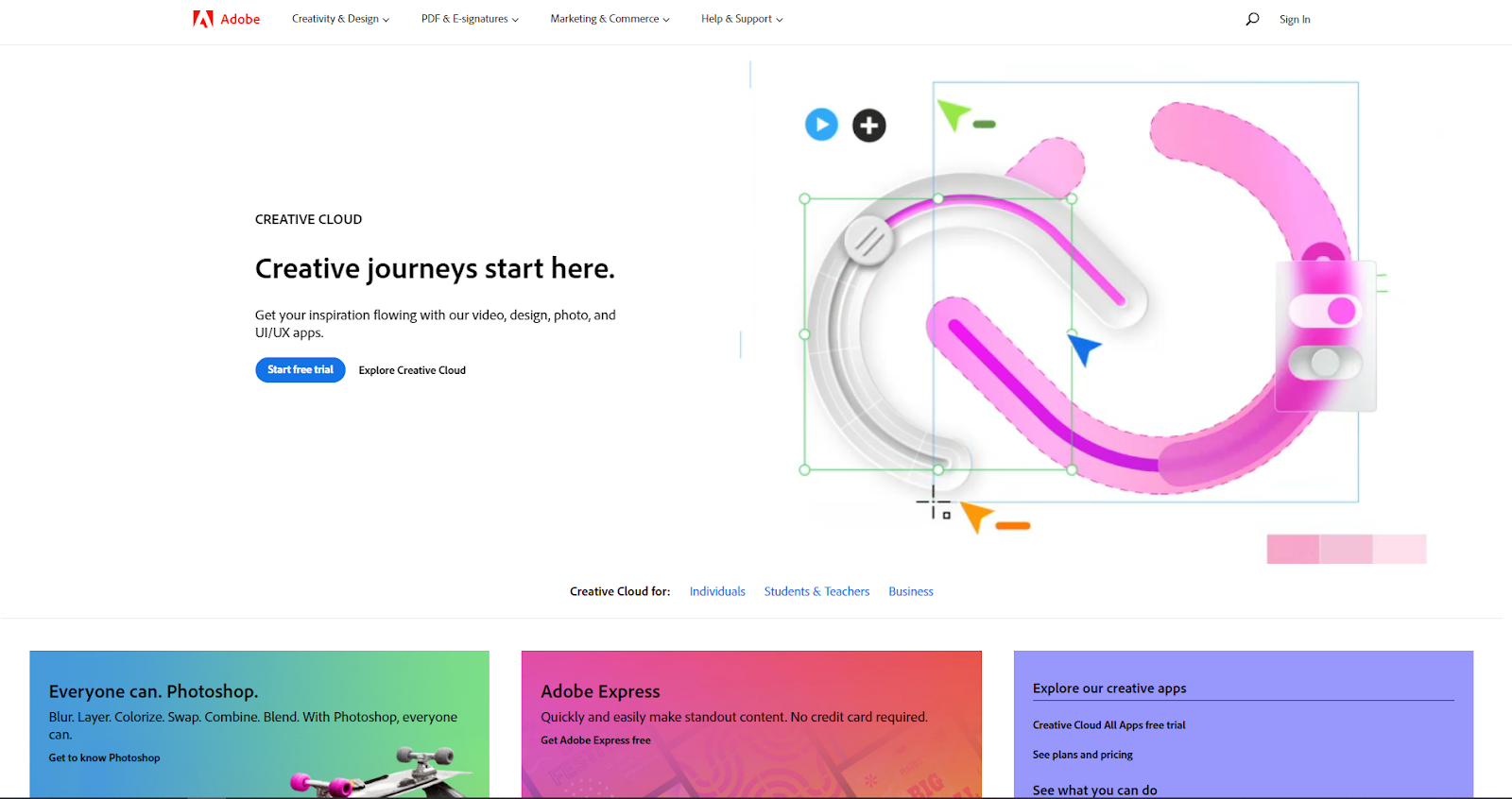Click the green arrow cursor graphic
The width and height of the screenshot is (1512, 799).
tap(953, 114)
